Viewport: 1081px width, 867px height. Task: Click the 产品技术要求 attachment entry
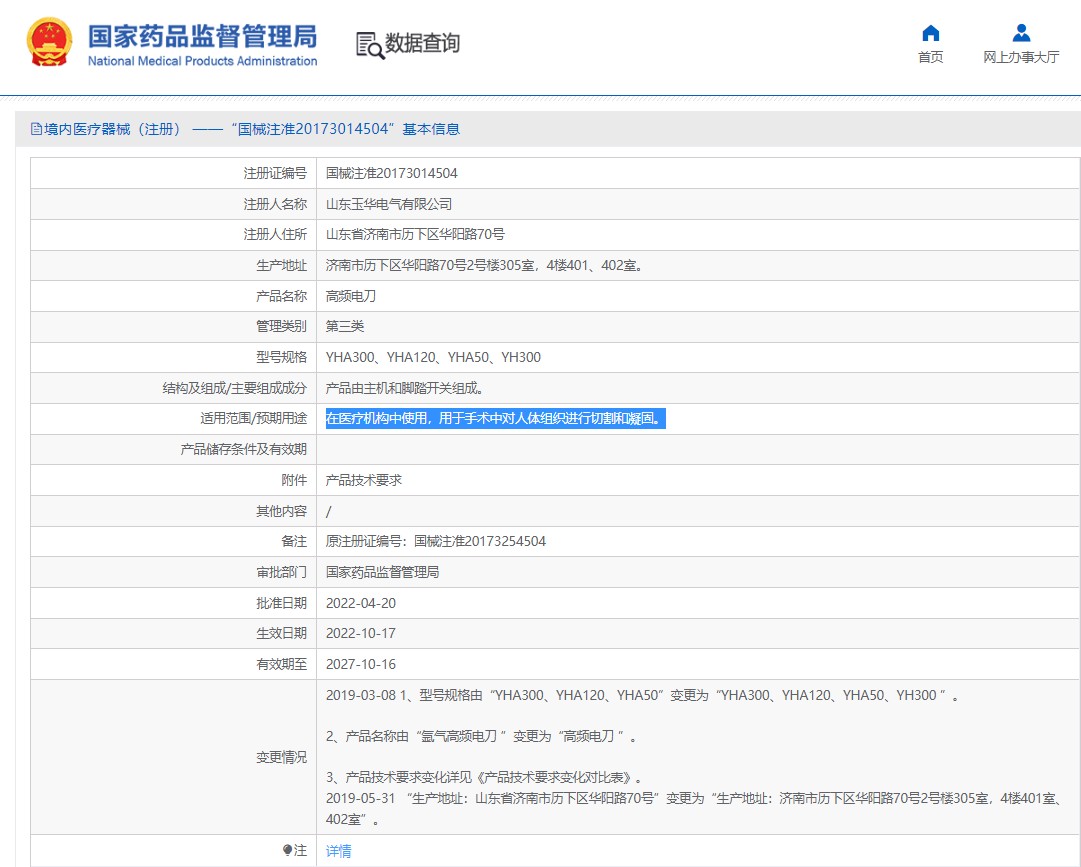[x=364, y=480]
